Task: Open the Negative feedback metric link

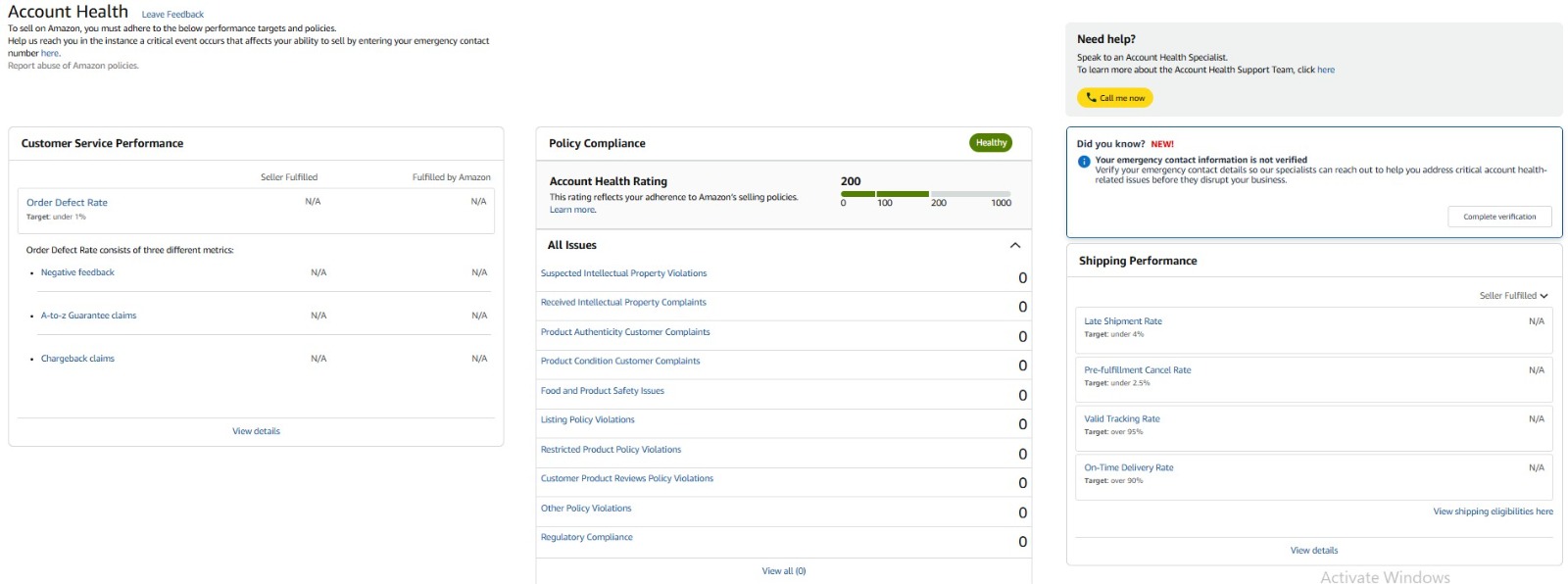Action: point(77,272)
